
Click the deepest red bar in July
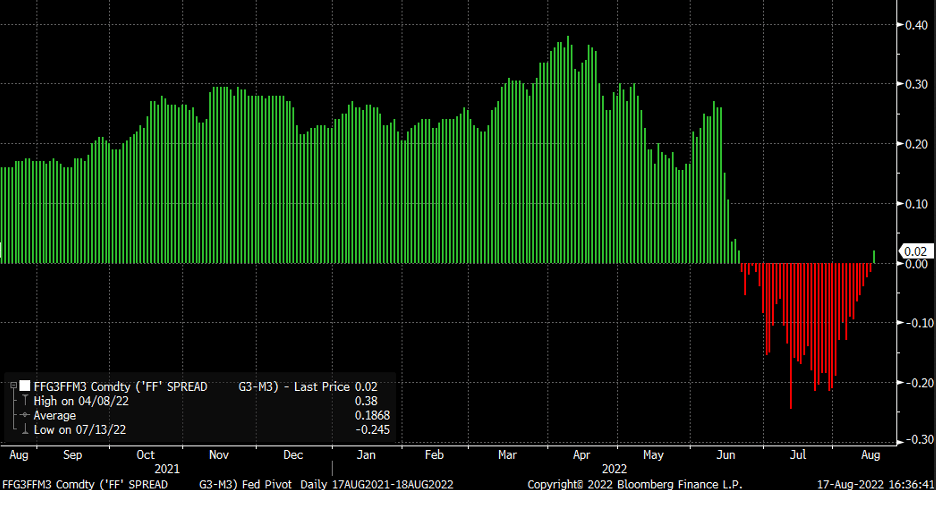pos(791,336)
